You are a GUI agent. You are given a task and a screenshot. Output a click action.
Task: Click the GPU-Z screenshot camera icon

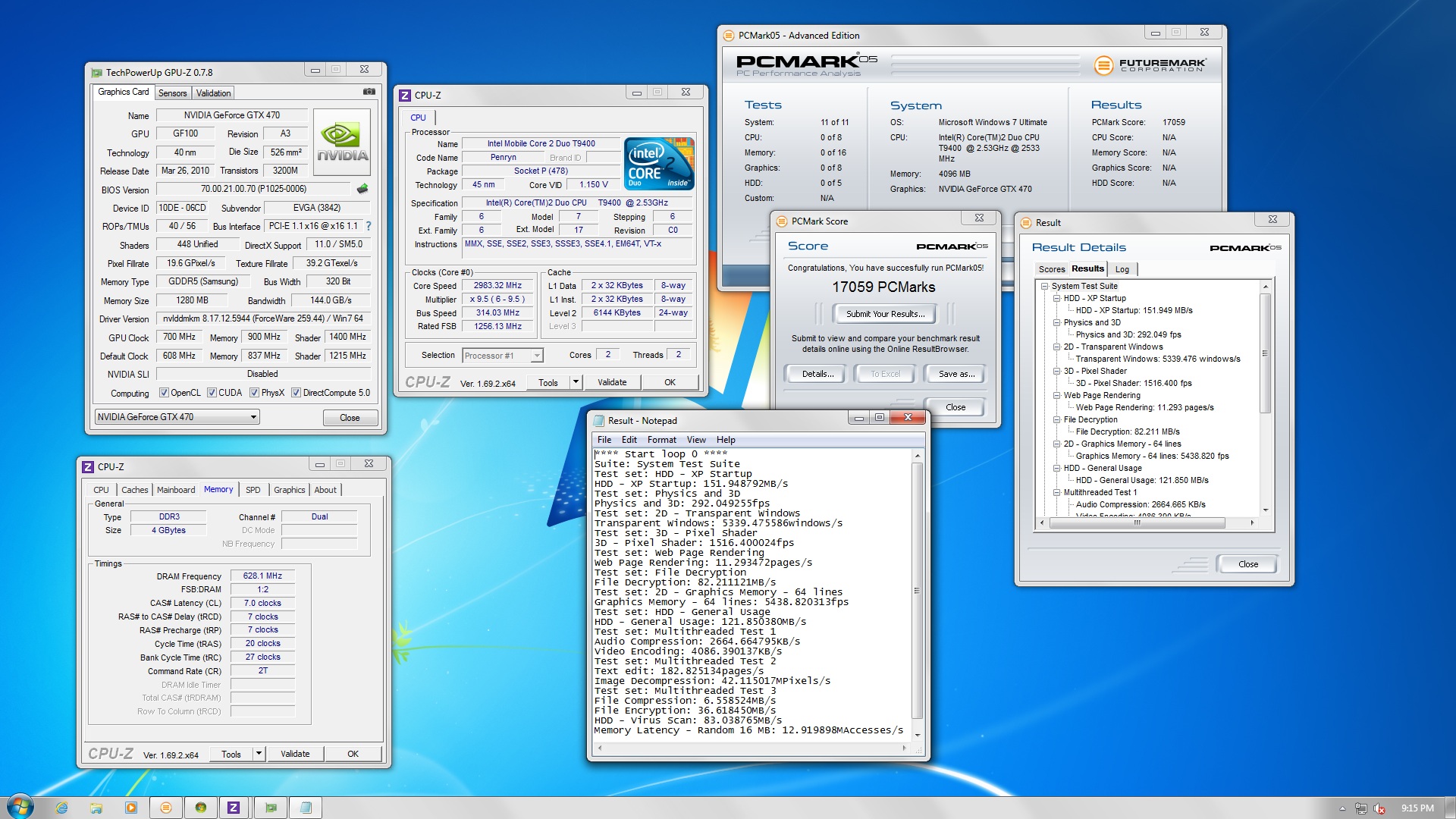[x=369, y=92]
